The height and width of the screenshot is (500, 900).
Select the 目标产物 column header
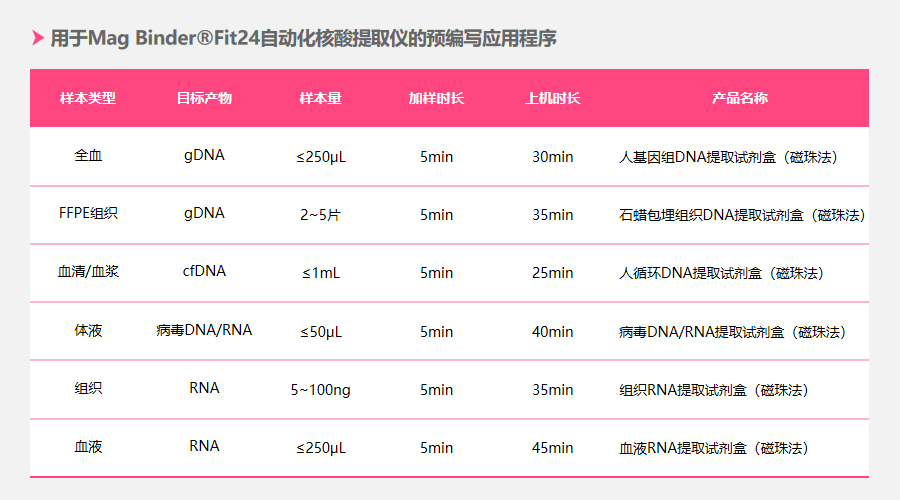point(204,98)
